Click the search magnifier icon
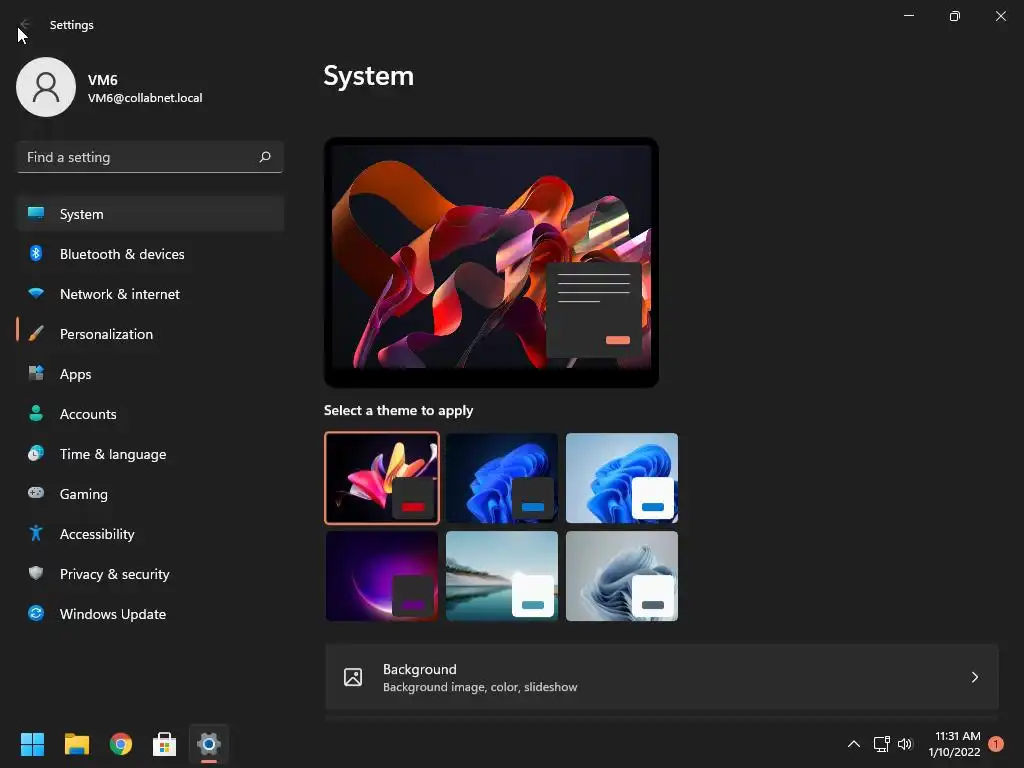Screen dimensions: 1024x768 point(264,157)
